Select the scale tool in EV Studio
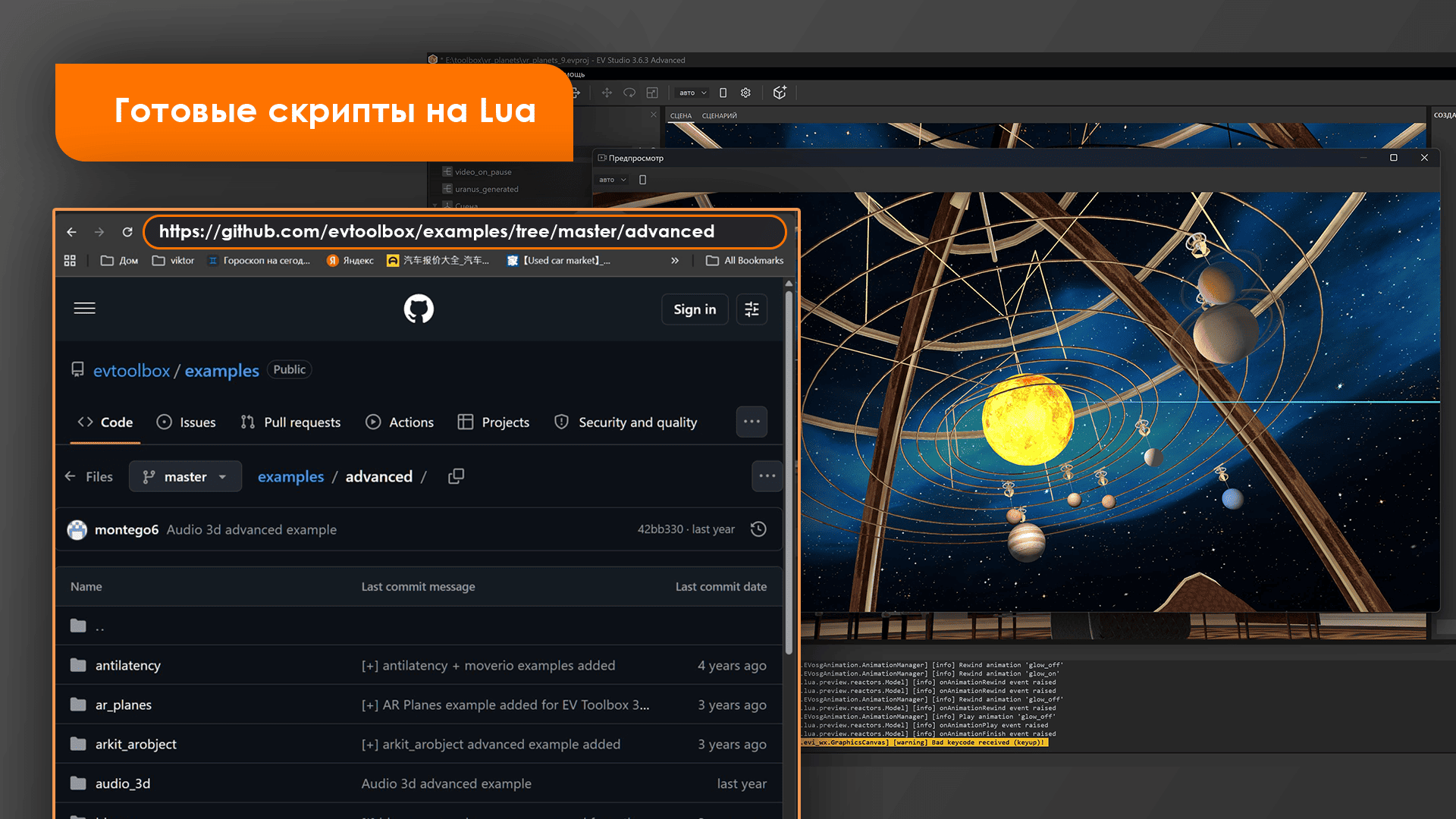The height and width of the screenshot is (819, 1456). (652, 93)
